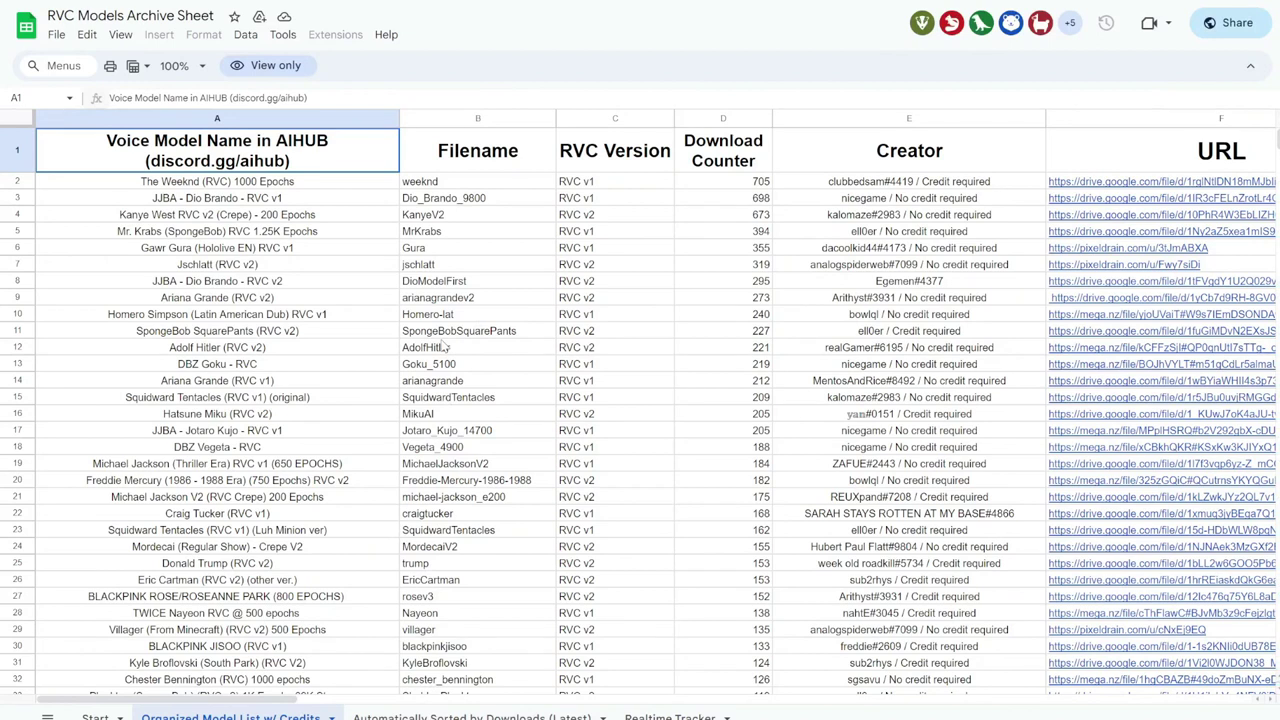Open the Data menu
This screenshot has height=720, width=1280.
pos(245,35)
